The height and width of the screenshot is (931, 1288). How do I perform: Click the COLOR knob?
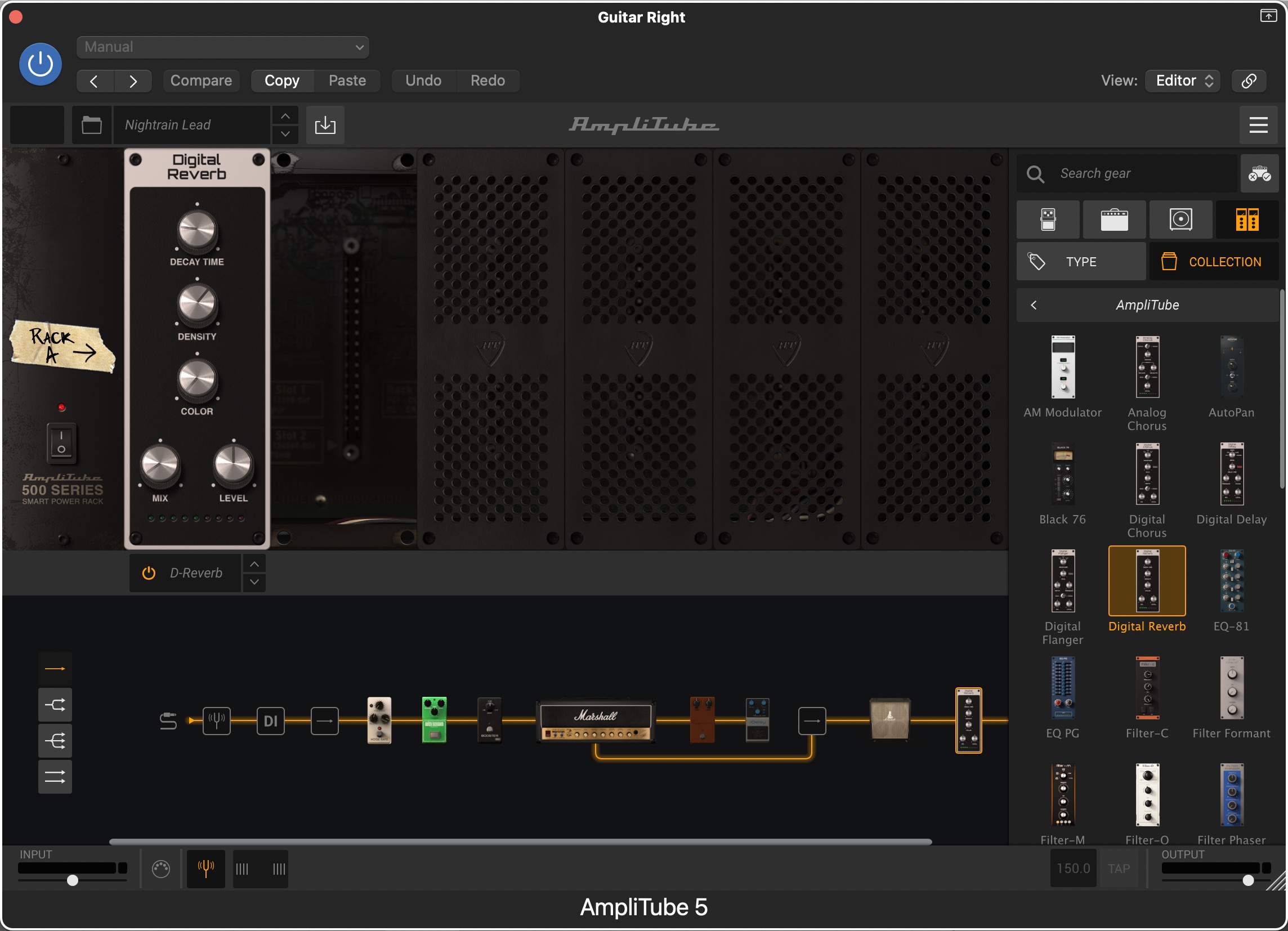[197, 380]
